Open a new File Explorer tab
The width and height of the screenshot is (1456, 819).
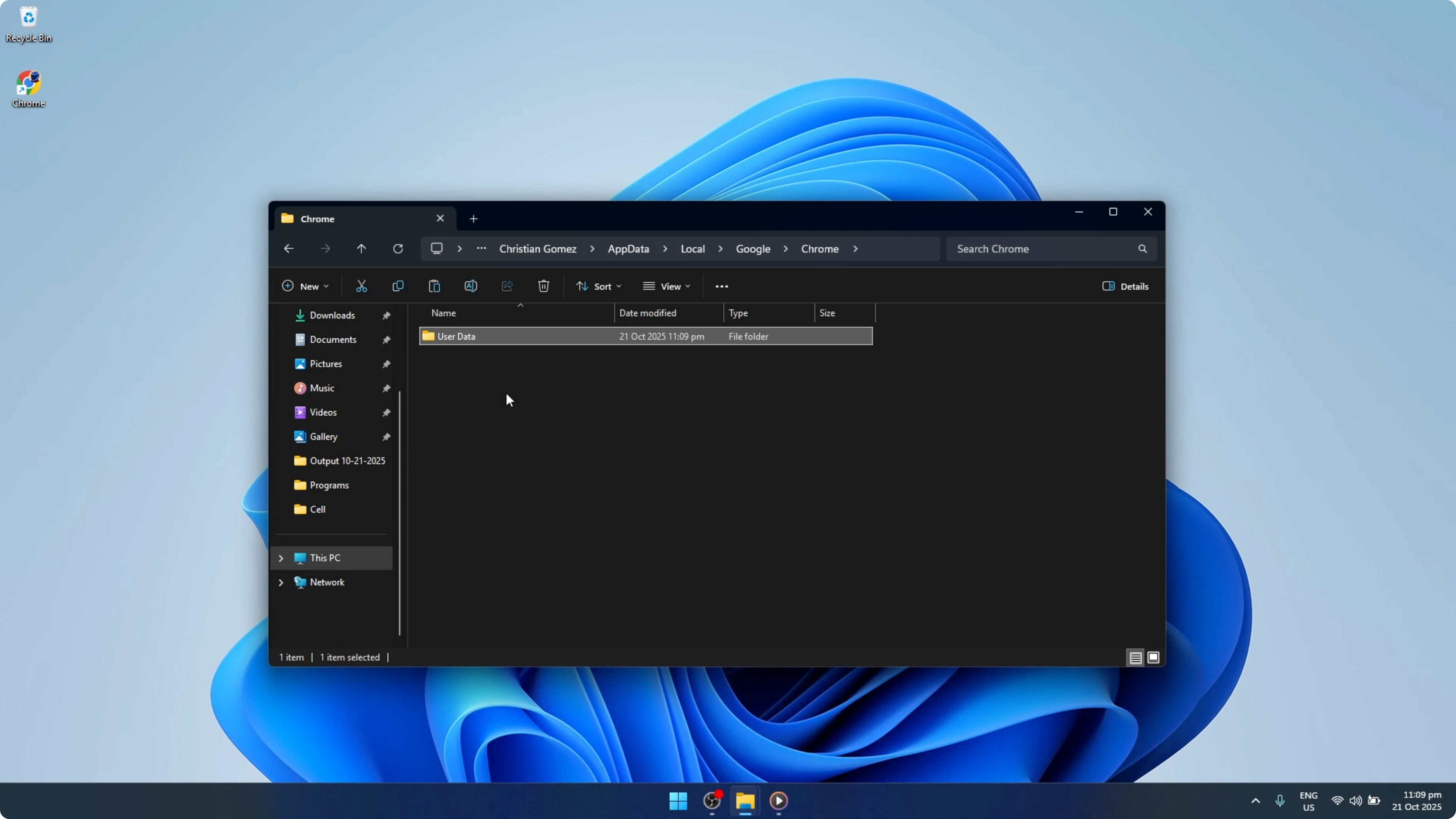[474, 219]
